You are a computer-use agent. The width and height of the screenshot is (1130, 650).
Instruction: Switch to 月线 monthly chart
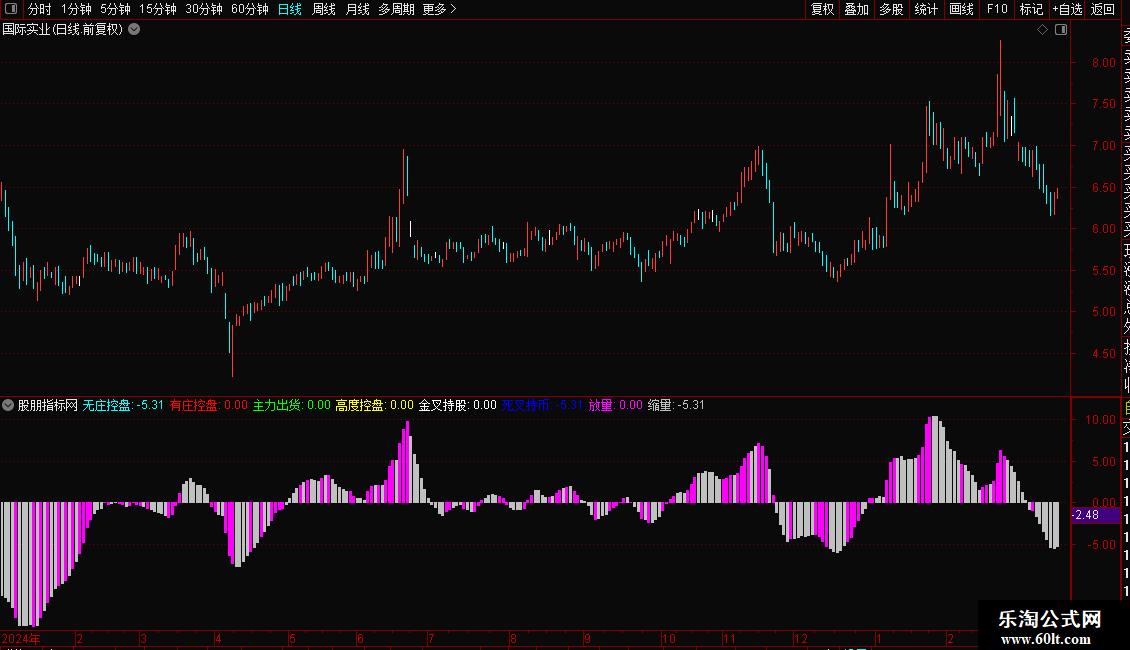(x=357, y=9)
